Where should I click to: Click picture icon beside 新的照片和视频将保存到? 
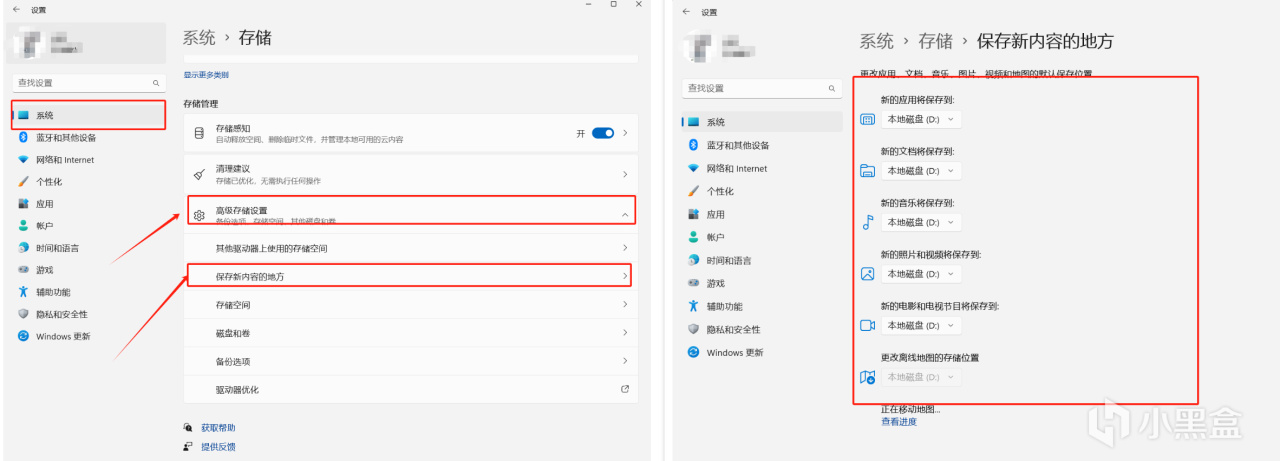coord(867,273)
